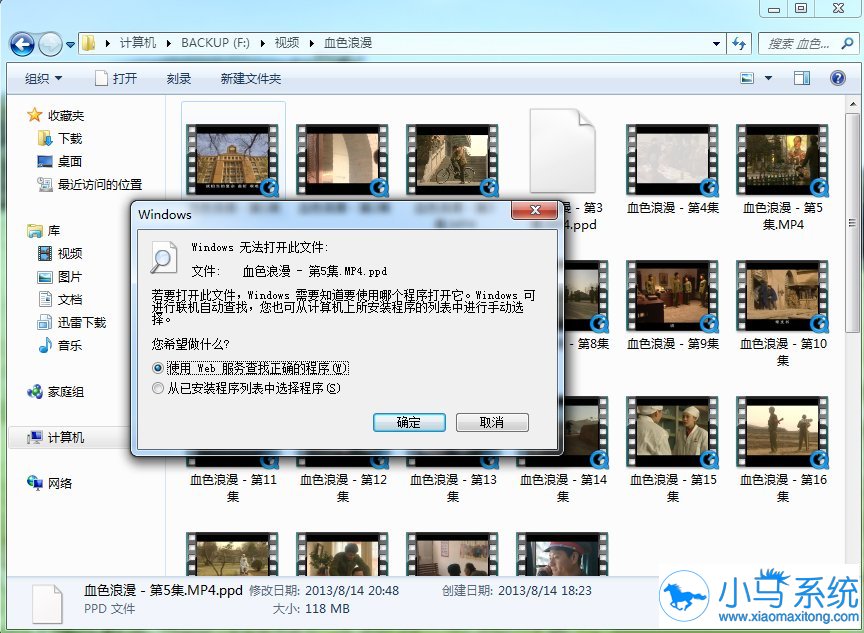Open the 文档 library
The width and height of the screenshot is (864, 633).
[60, 300]
